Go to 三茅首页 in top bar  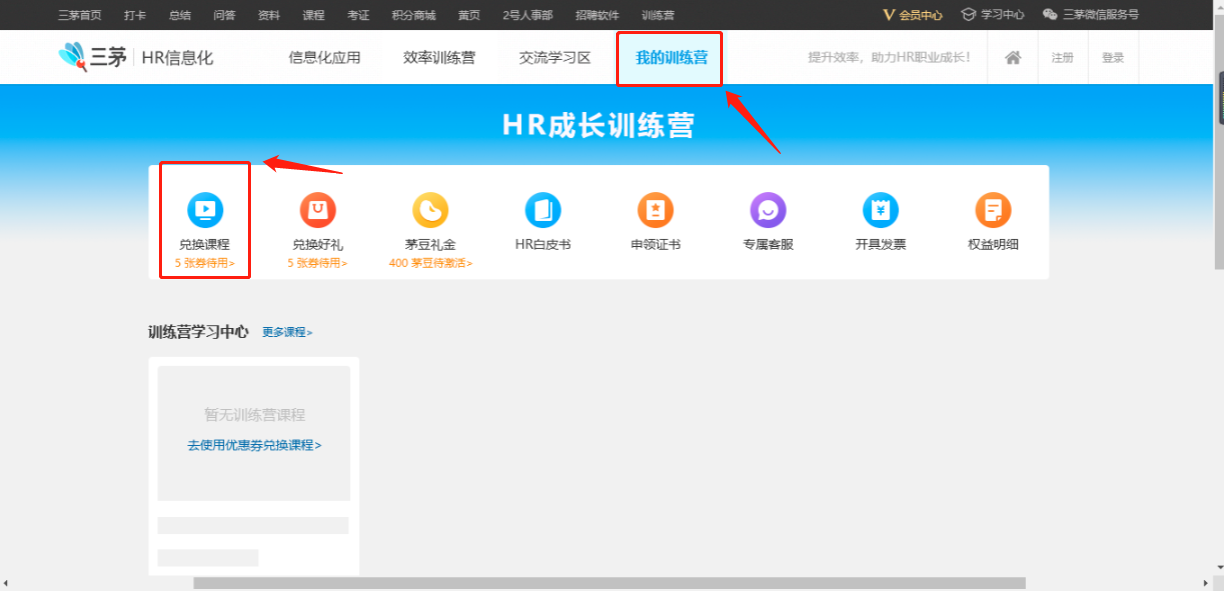79,15
